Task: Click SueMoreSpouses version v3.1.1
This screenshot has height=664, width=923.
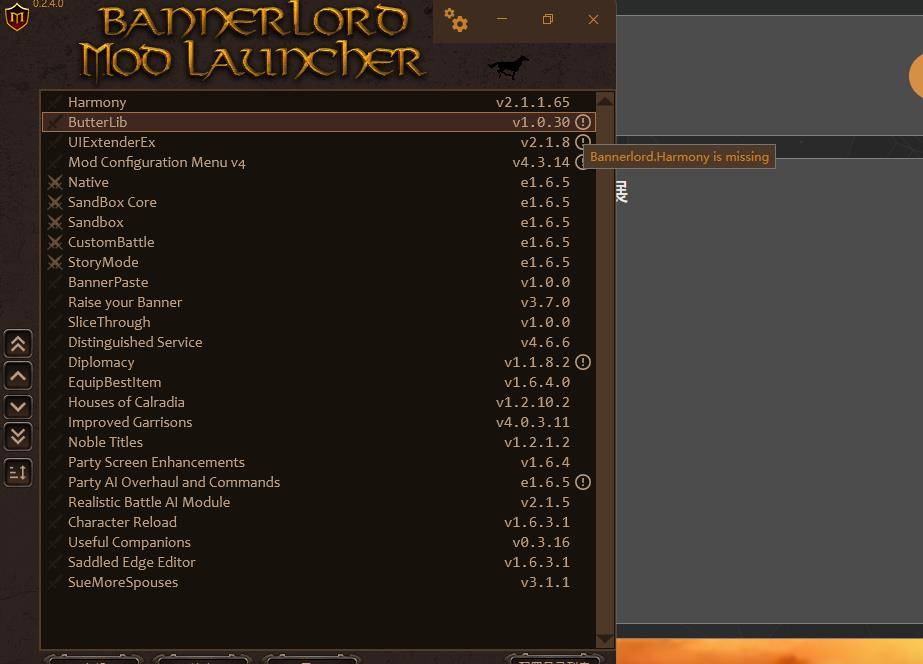Action: click(545, 583)
